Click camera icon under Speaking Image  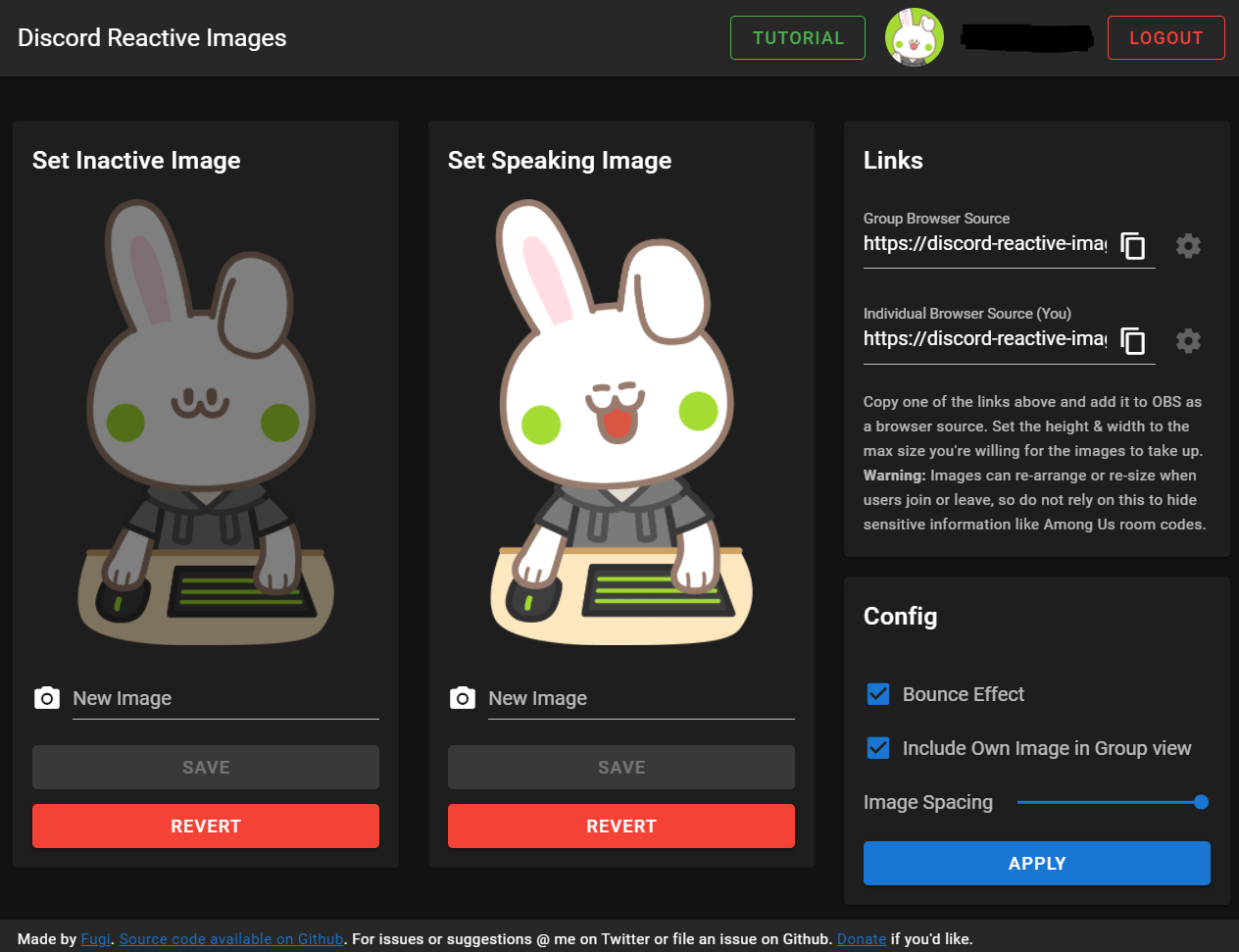click(x=463, y=698)
